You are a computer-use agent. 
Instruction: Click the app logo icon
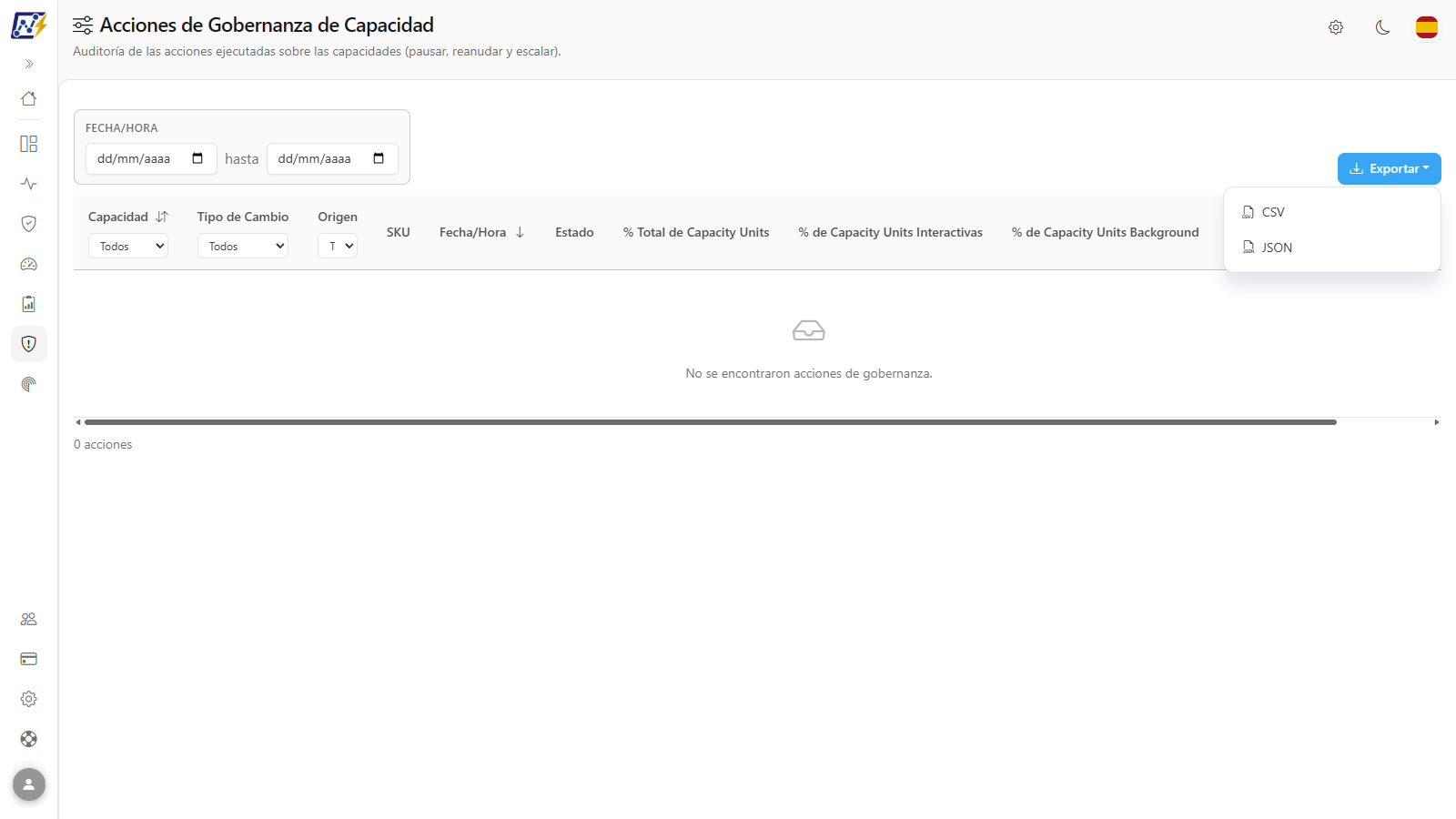(x=28, y=25)
